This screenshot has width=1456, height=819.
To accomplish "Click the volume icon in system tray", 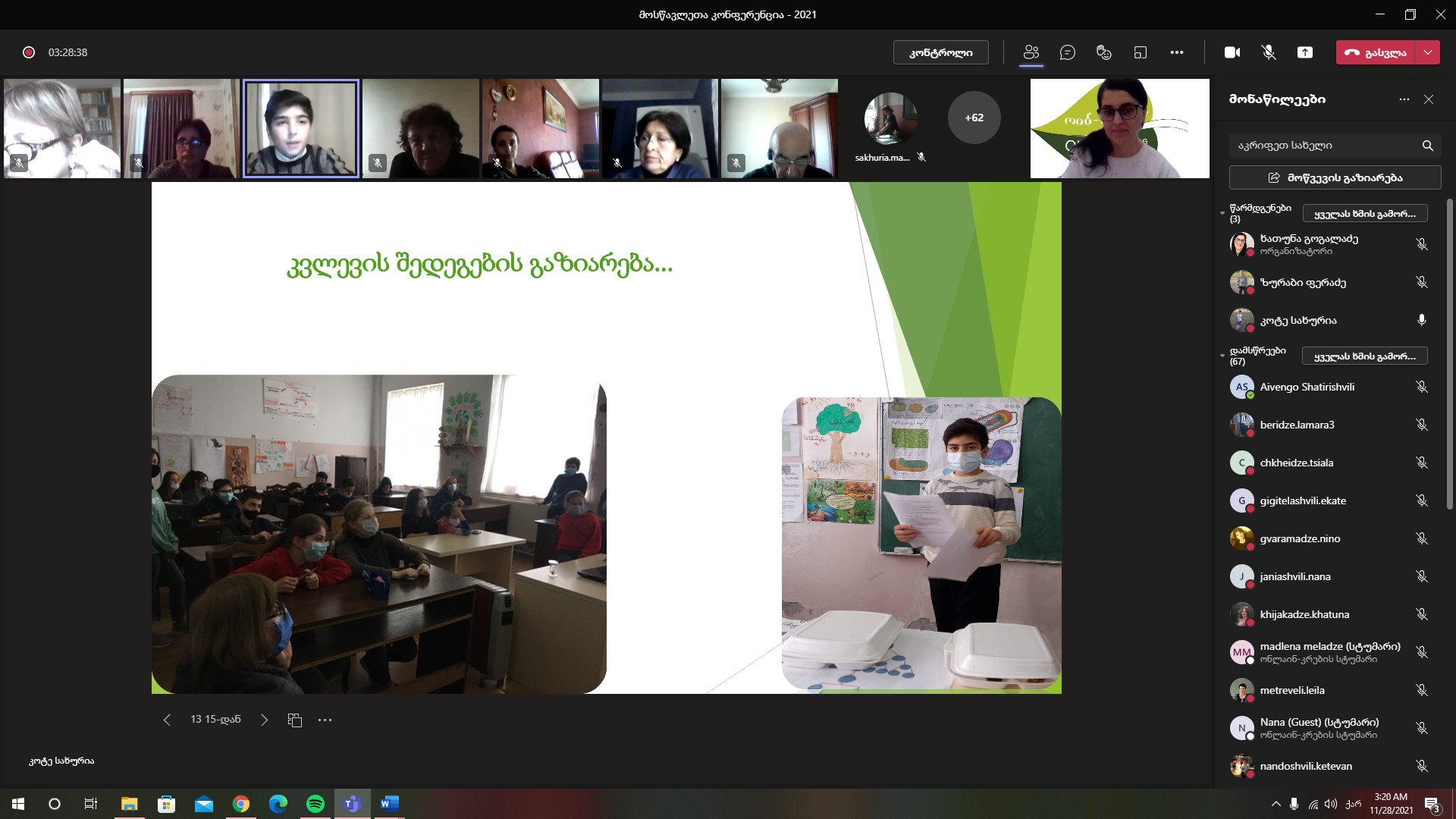I will [1331, 804].
